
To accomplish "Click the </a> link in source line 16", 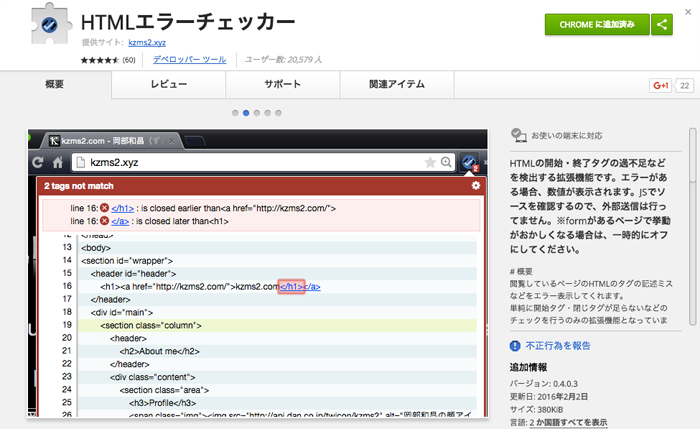I will 312,287.
